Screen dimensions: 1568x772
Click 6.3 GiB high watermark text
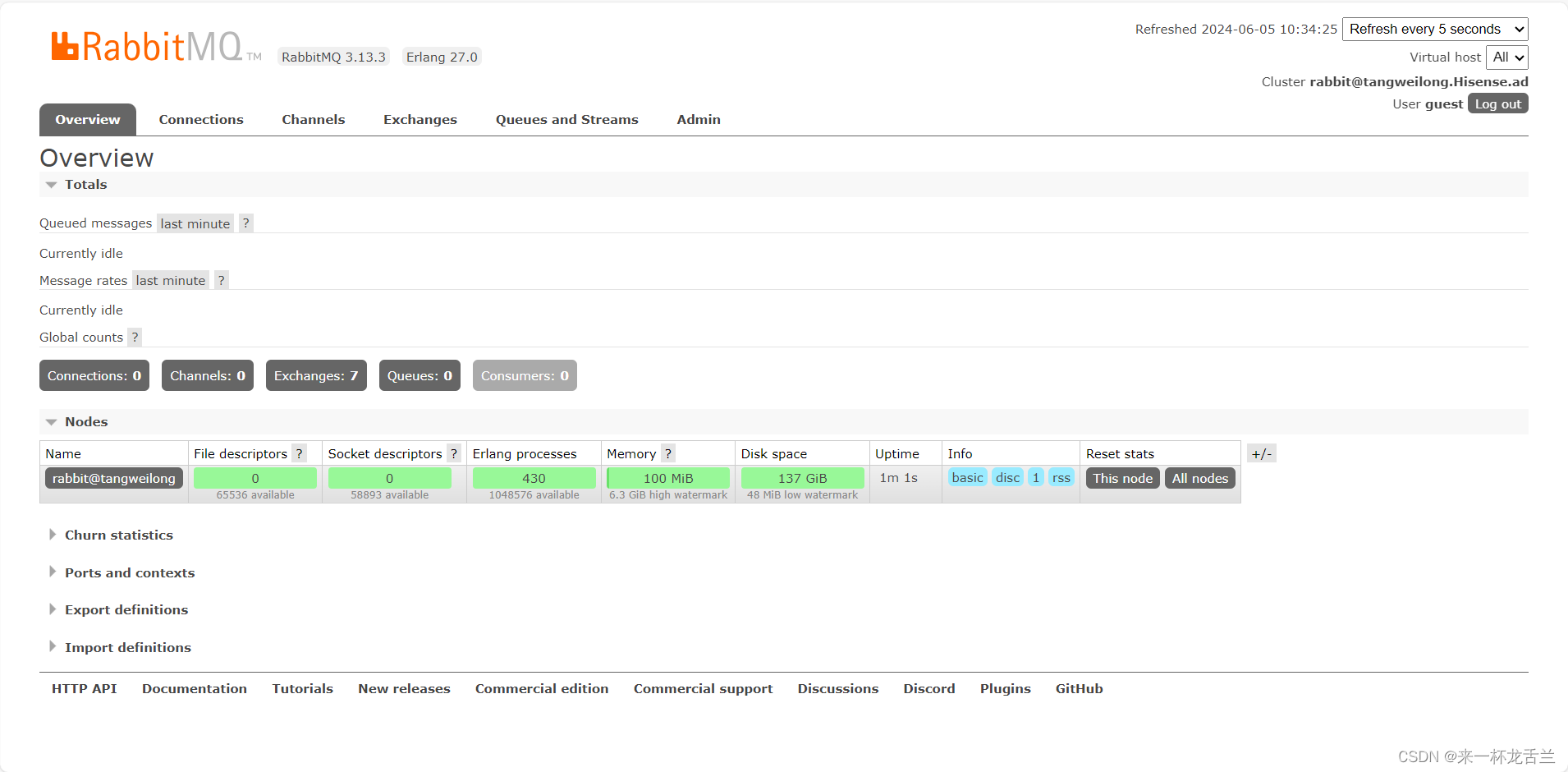[668, 495]
